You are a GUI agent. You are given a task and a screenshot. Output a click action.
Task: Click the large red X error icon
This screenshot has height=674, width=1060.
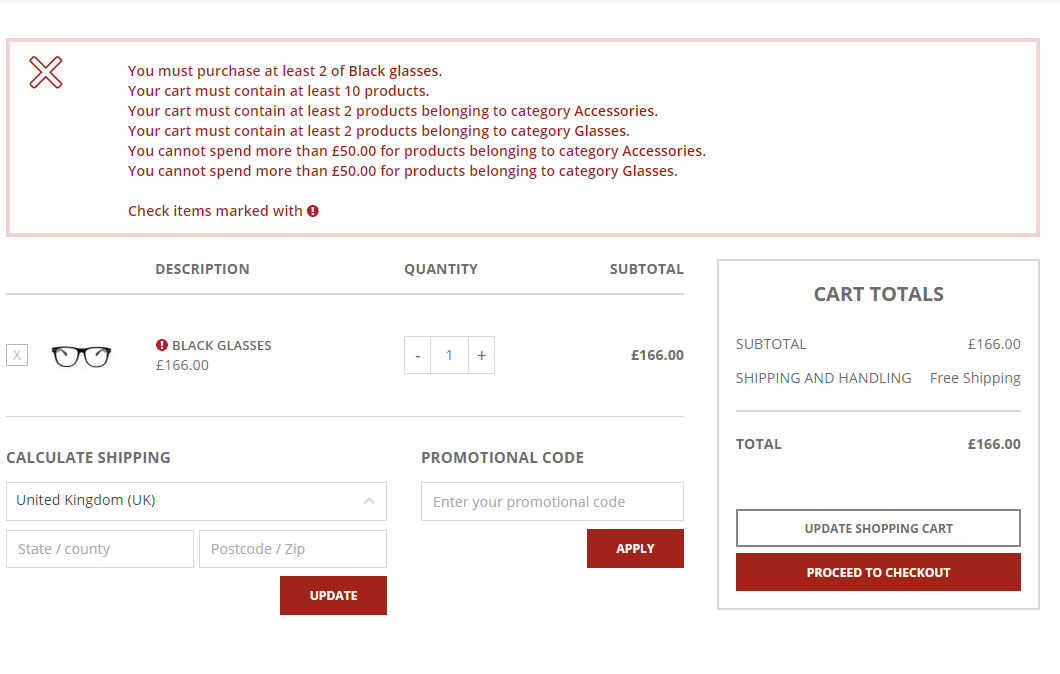46,72
